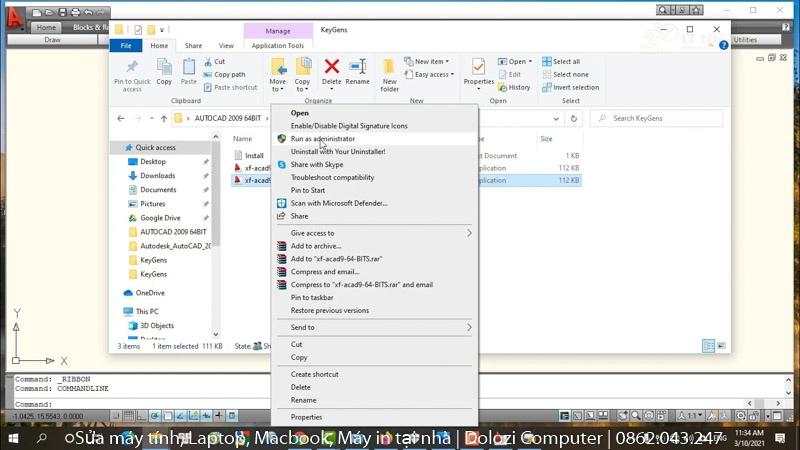Click the New folder icon
The width and height of the screenshot is (800, 450).
389,75
